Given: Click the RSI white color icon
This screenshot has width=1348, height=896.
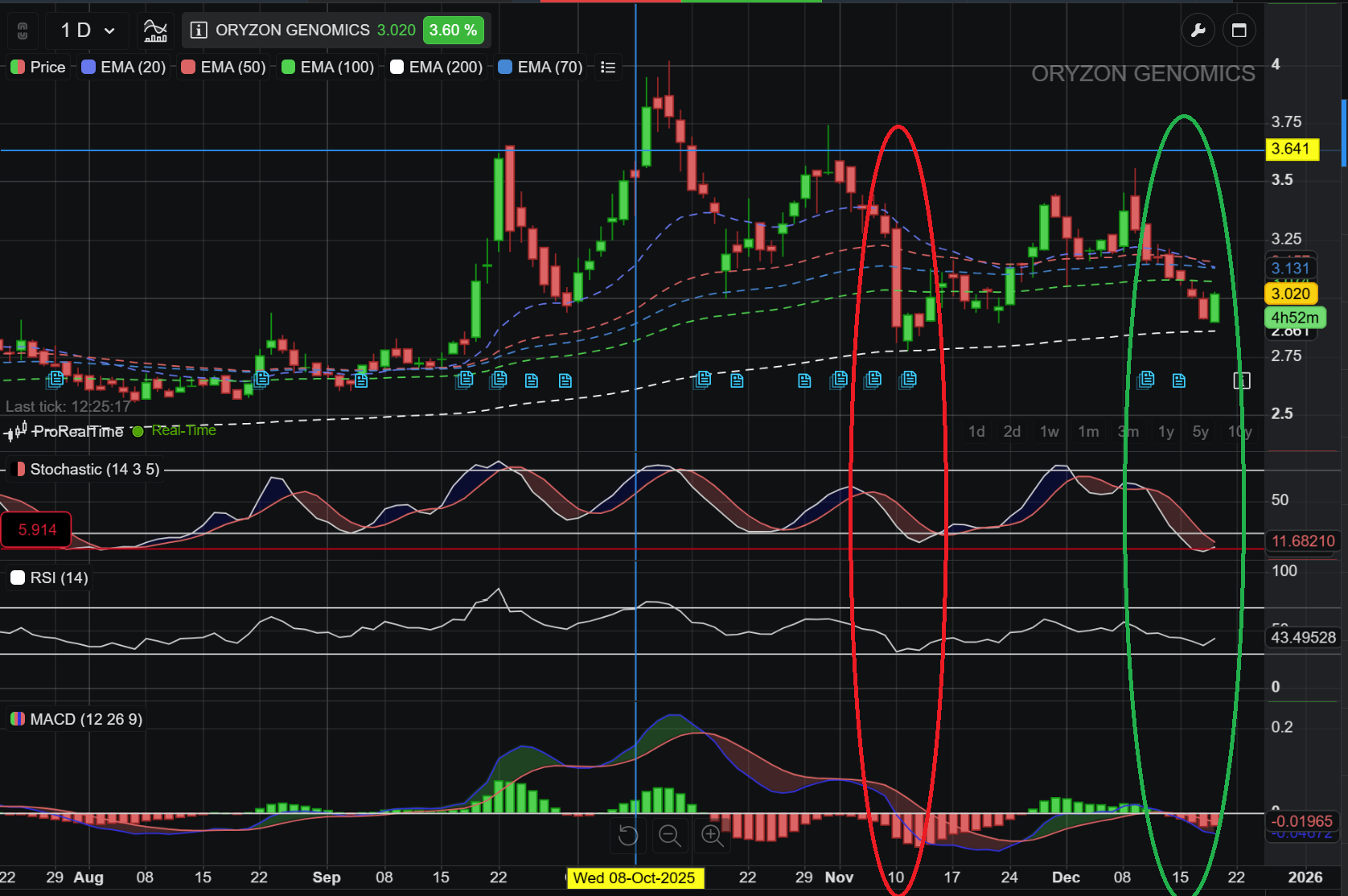Looking at the screenshot, I should [x=18, y=577].
